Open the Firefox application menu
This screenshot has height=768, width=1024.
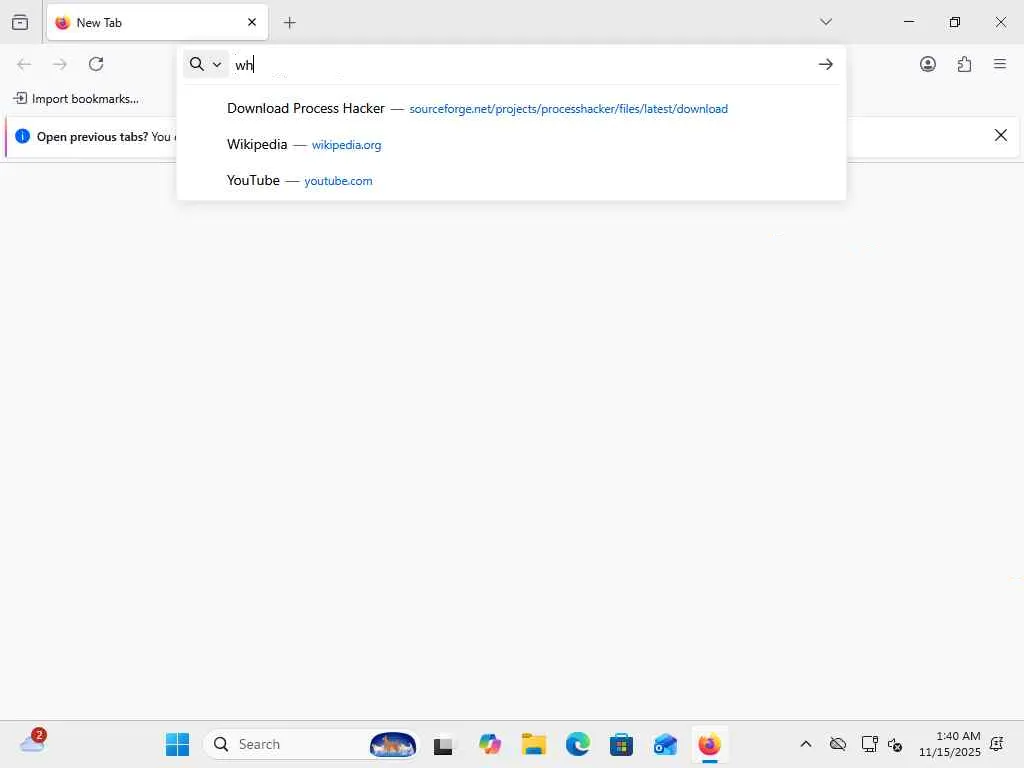click(x=1000, y=64)
